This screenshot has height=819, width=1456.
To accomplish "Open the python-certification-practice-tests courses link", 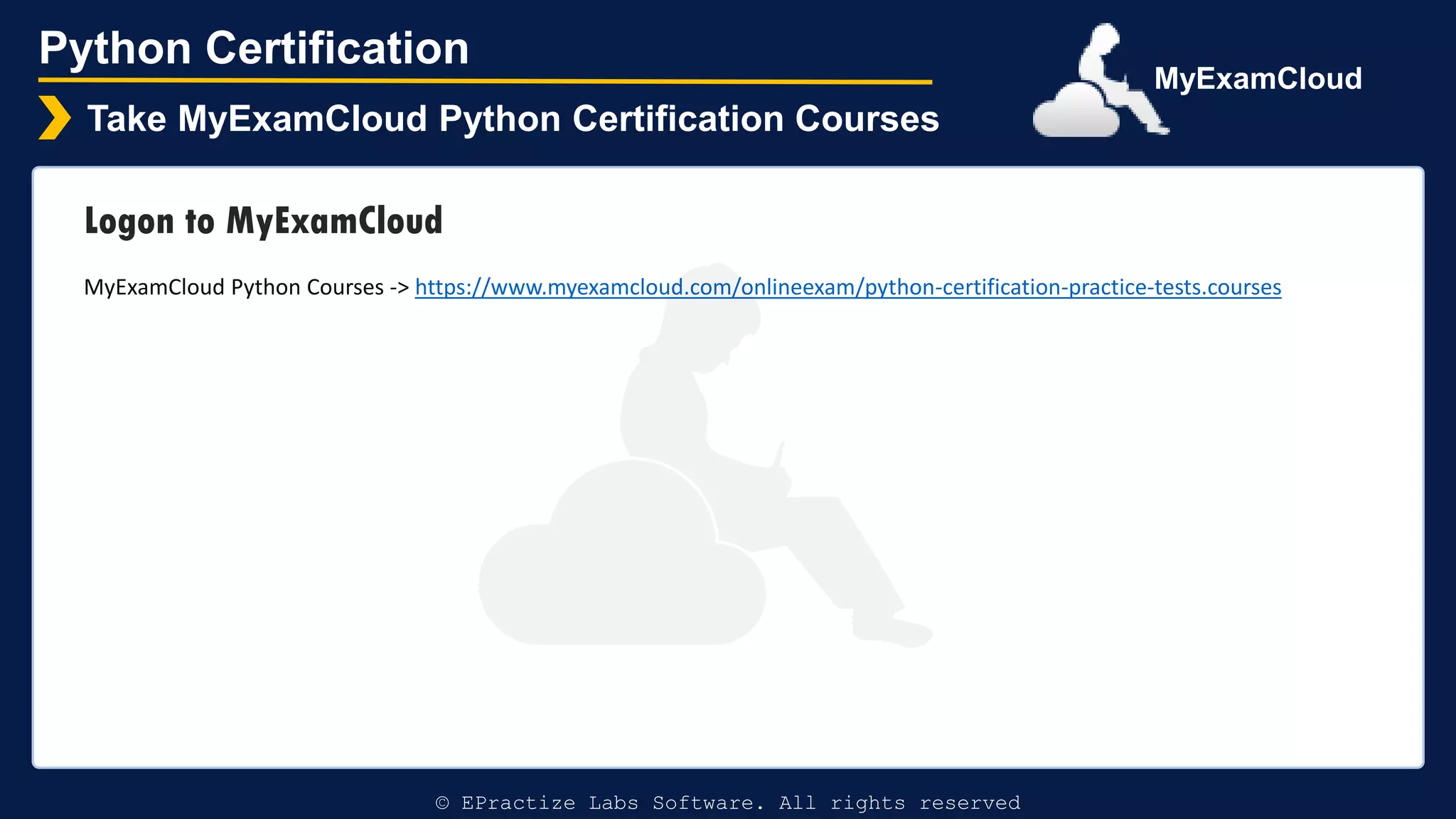I will (847, 287).
